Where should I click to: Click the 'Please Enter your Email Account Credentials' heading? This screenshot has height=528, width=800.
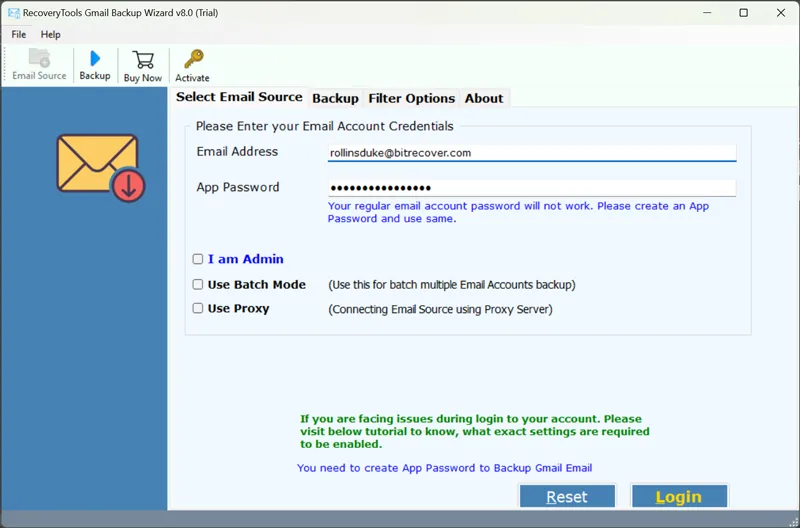tap(324, 126)
